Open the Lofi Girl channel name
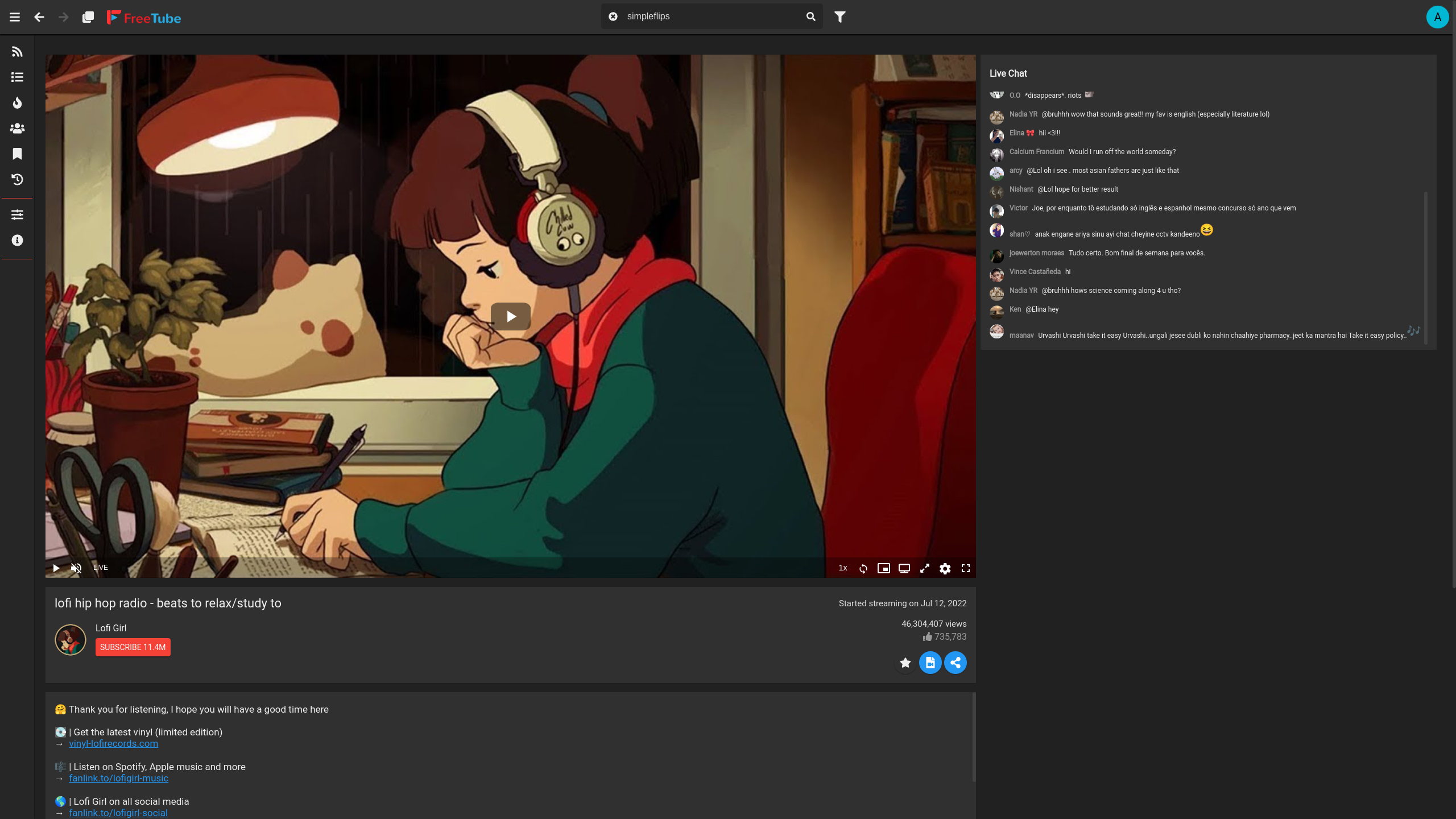 pyautogui.click(x=111, y=628)
